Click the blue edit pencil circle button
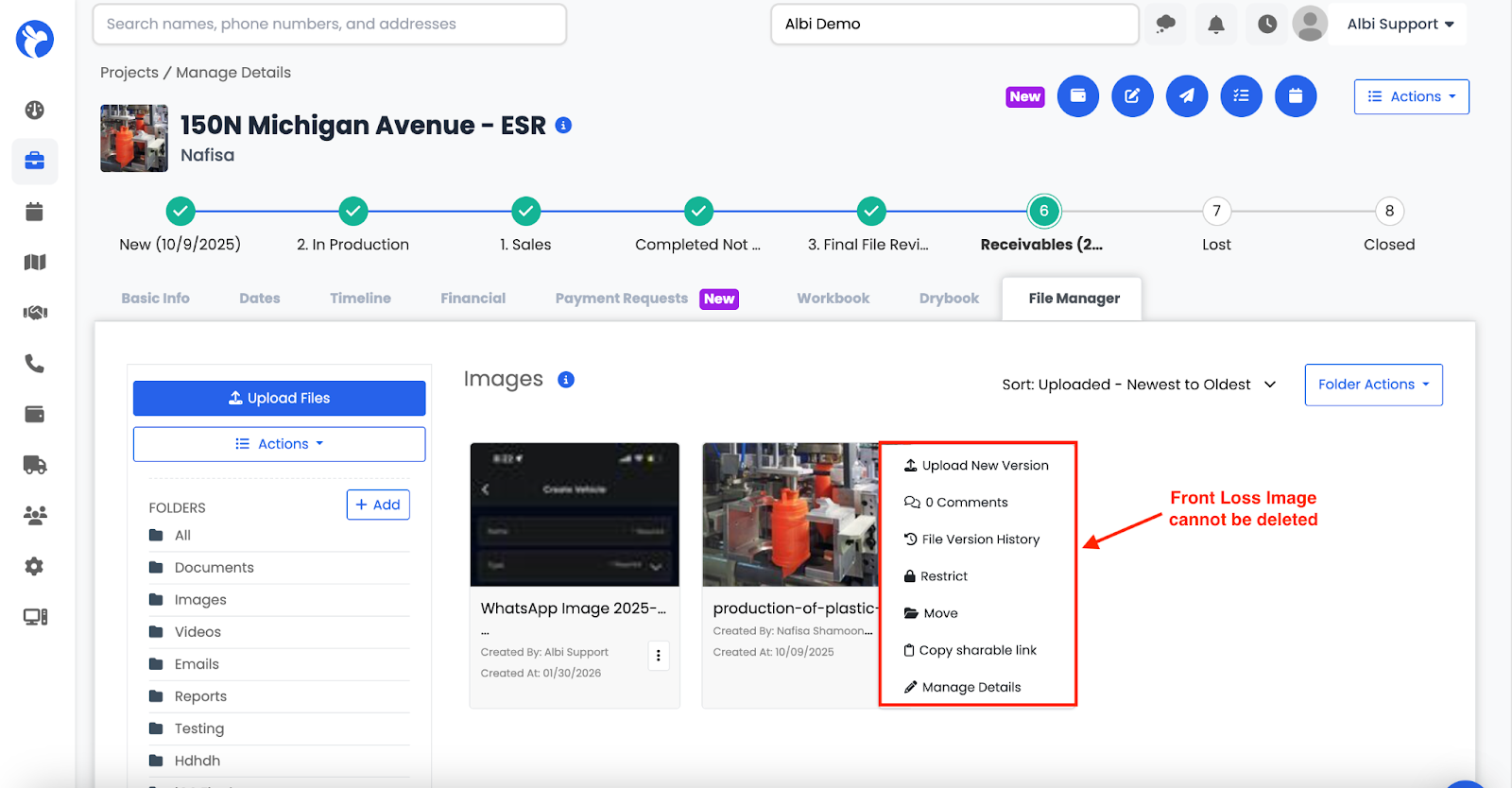Image resolution: width=1512 pixels, height=788 pixels. pyautogui.click(x=1132, y=96)
